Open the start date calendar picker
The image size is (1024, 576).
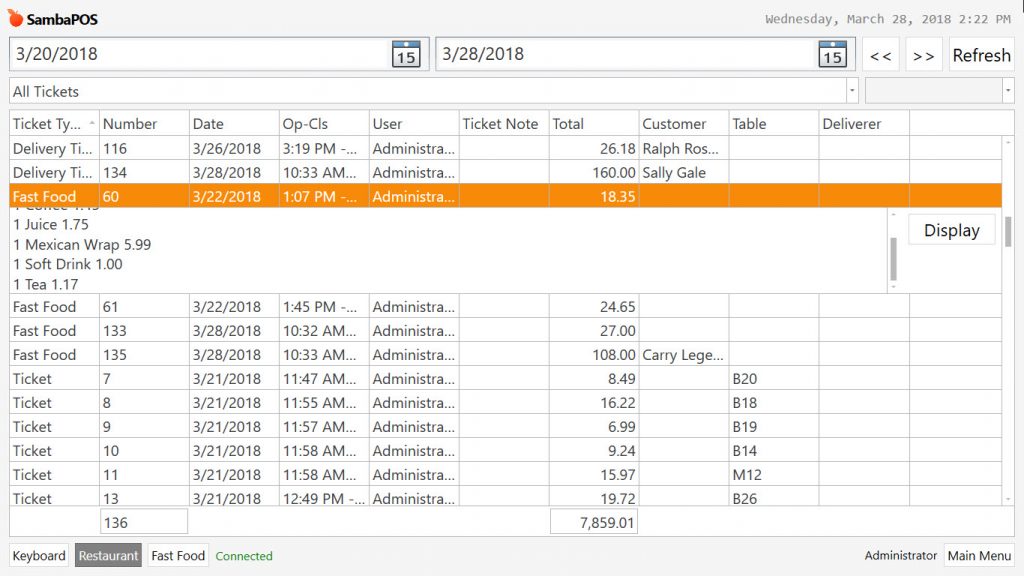click(x=406, y=54)
